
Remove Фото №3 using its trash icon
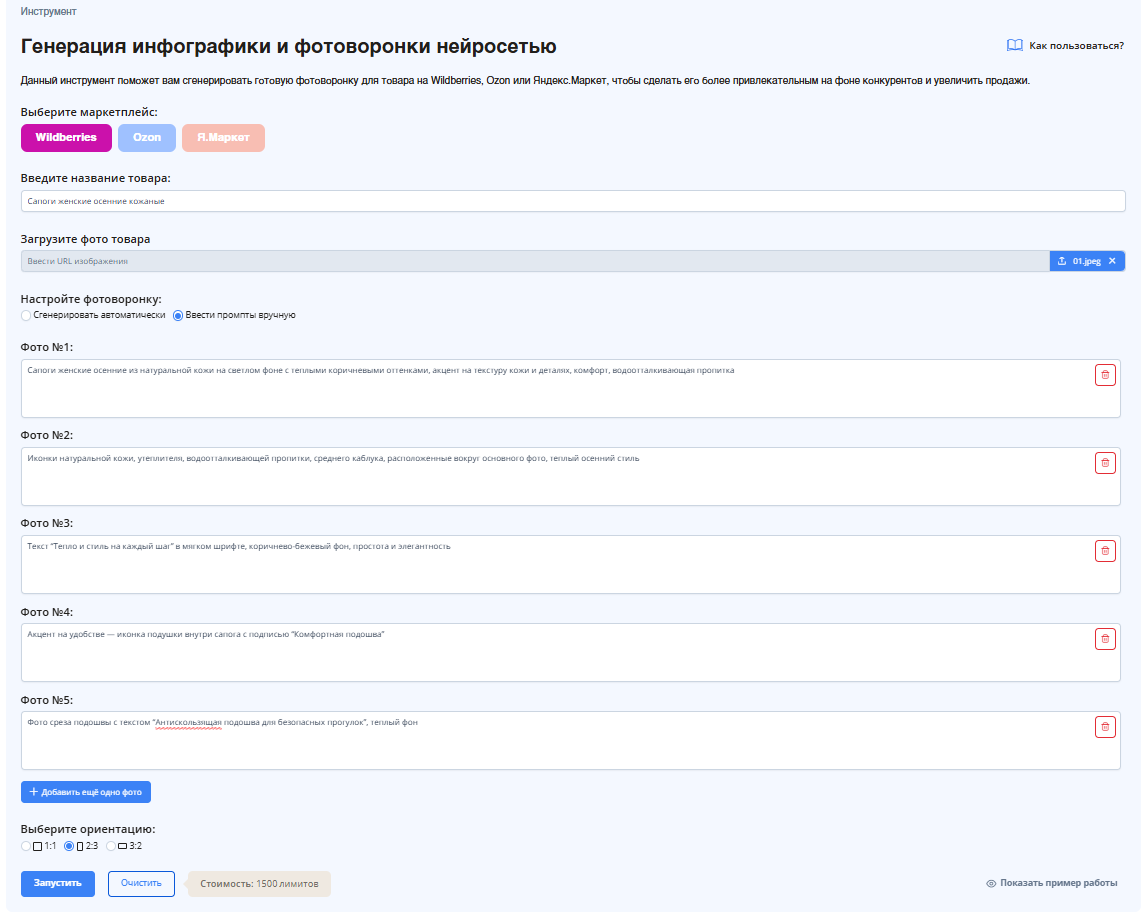[1105, 551]
